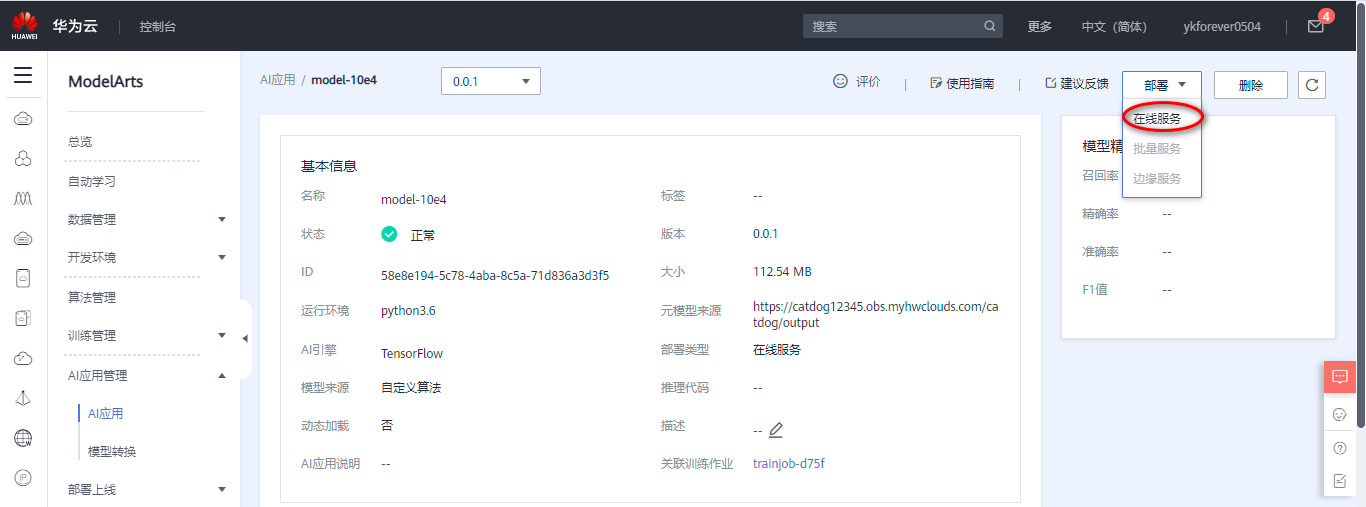Open 总览 in sidebar
The height and width of the screenshot is (507, 1366).
click(x=80, y=142)
